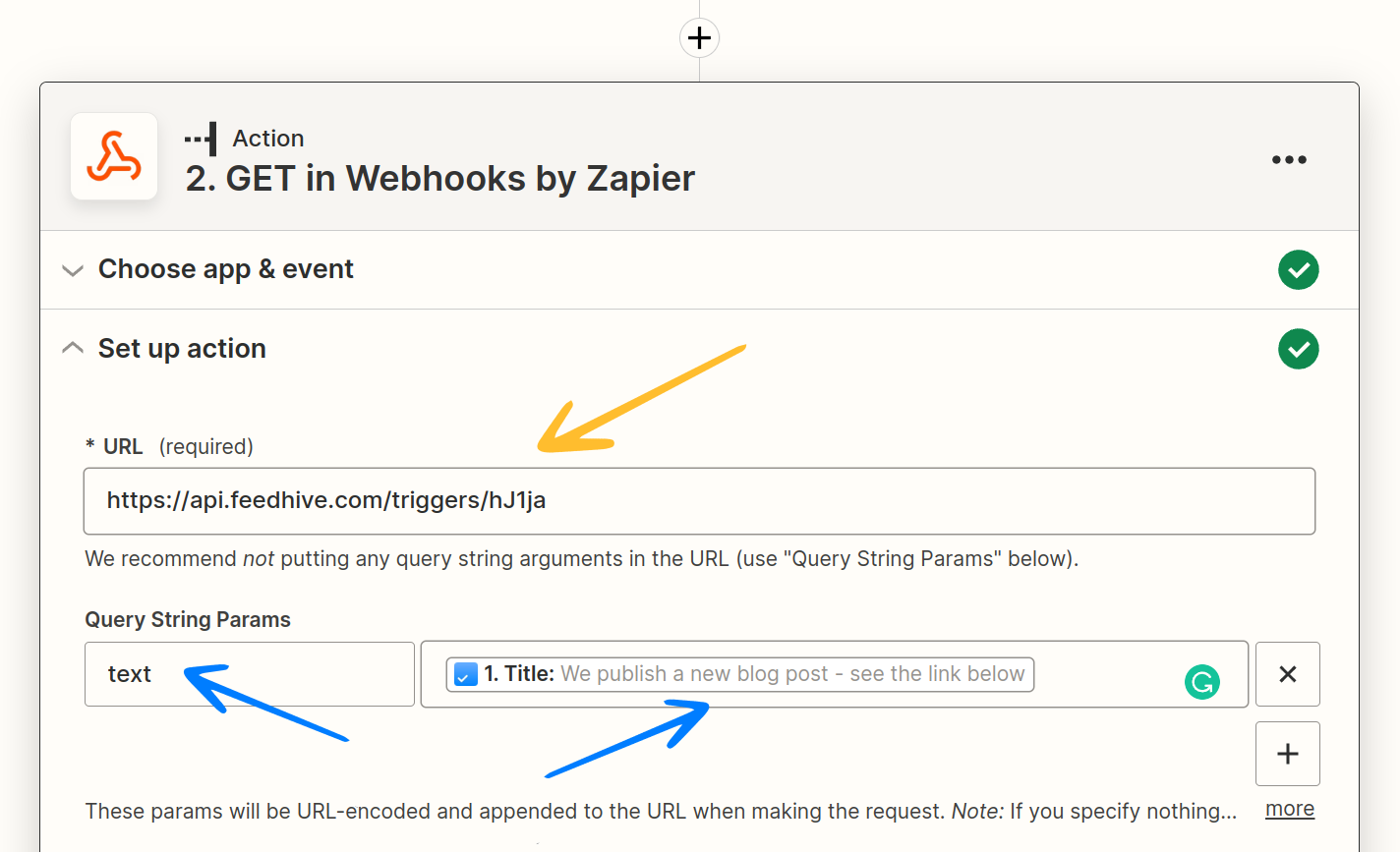Click the Webhooks by Zapier app icon

(114, 157)
